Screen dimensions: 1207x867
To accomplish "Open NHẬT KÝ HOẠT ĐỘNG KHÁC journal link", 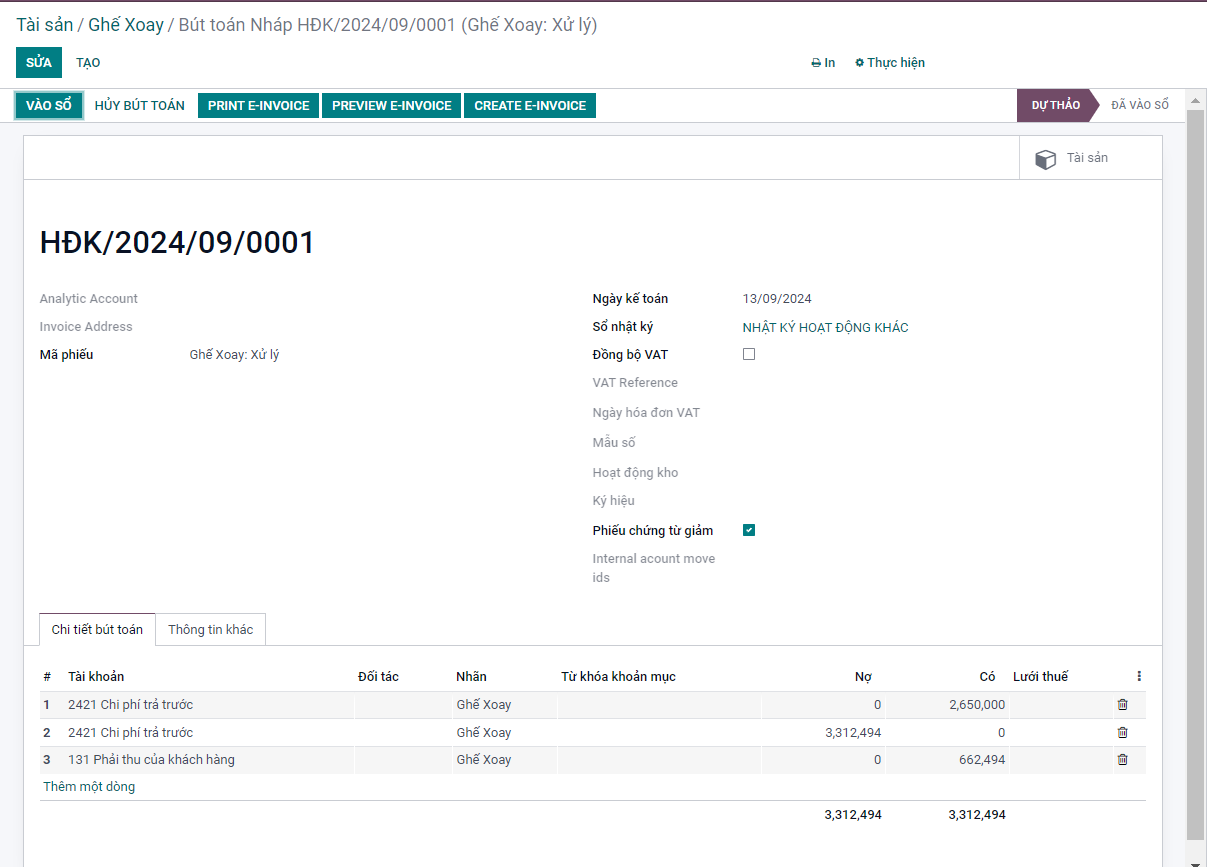I will 825,328.
